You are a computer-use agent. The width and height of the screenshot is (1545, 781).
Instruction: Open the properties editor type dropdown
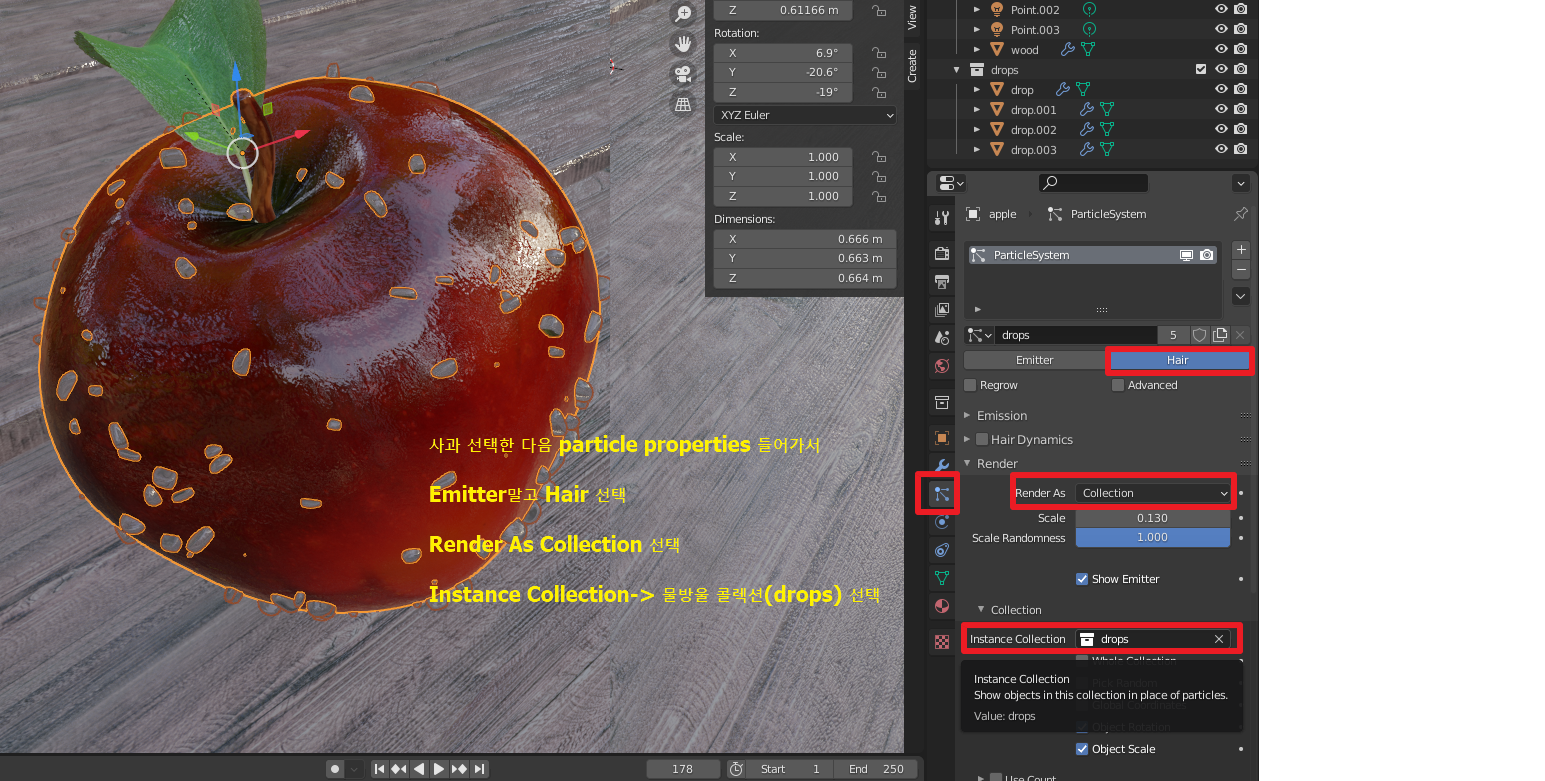coord(951,183)
